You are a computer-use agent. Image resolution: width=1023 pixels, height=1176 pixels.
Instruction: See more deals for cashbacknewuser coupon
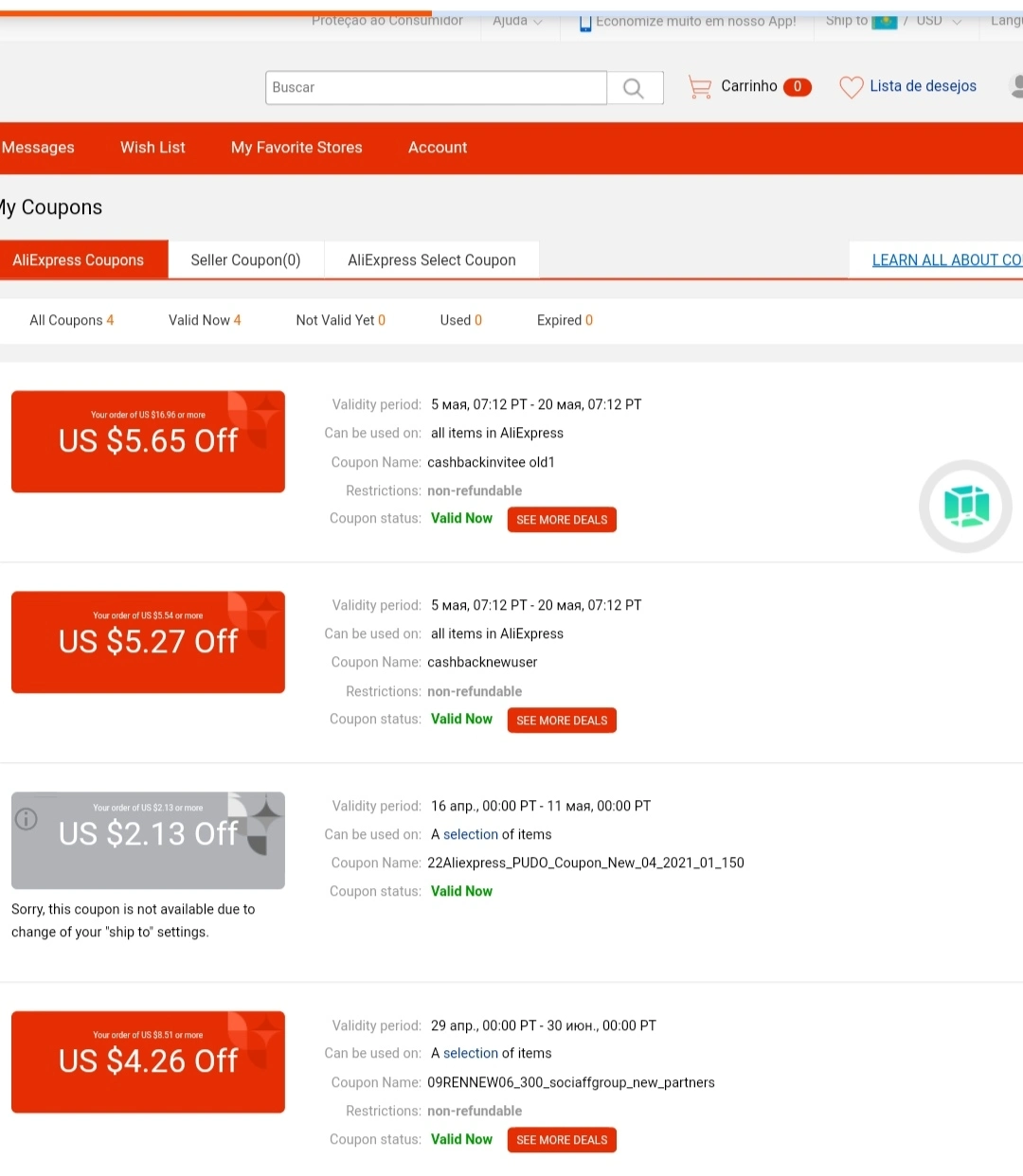(562, 721)
